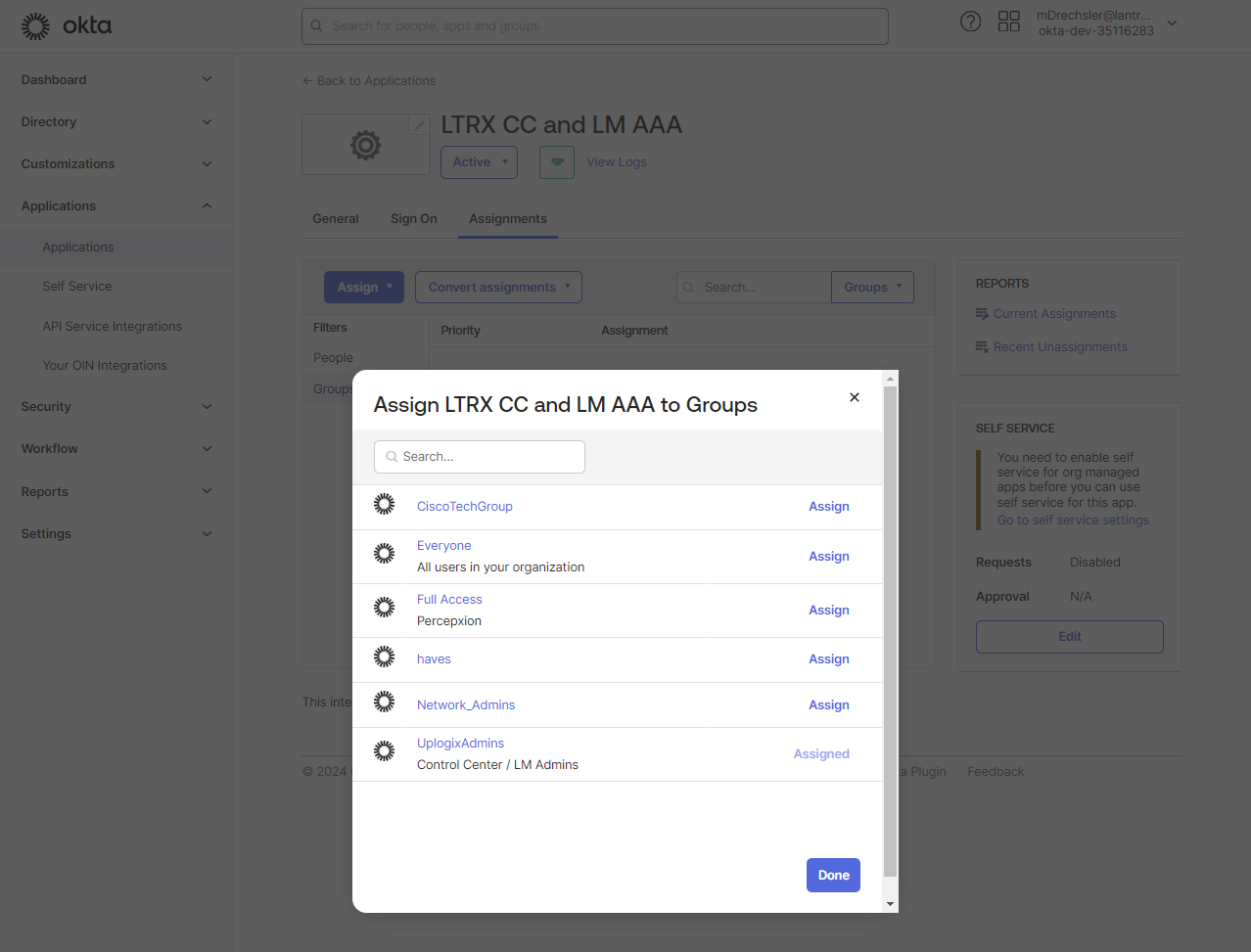
Task: Click the Network_Admins group icon
Action: coord(385,702)
